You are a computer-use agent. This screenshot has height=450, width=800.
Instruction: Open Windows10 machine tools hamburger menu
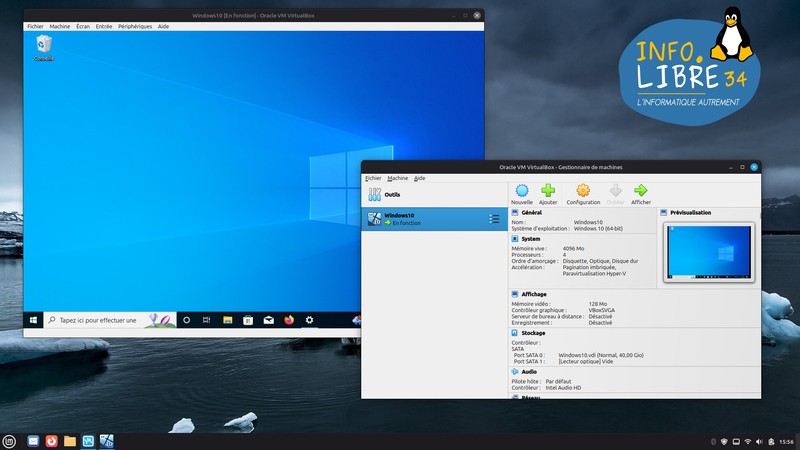(494, 219)
